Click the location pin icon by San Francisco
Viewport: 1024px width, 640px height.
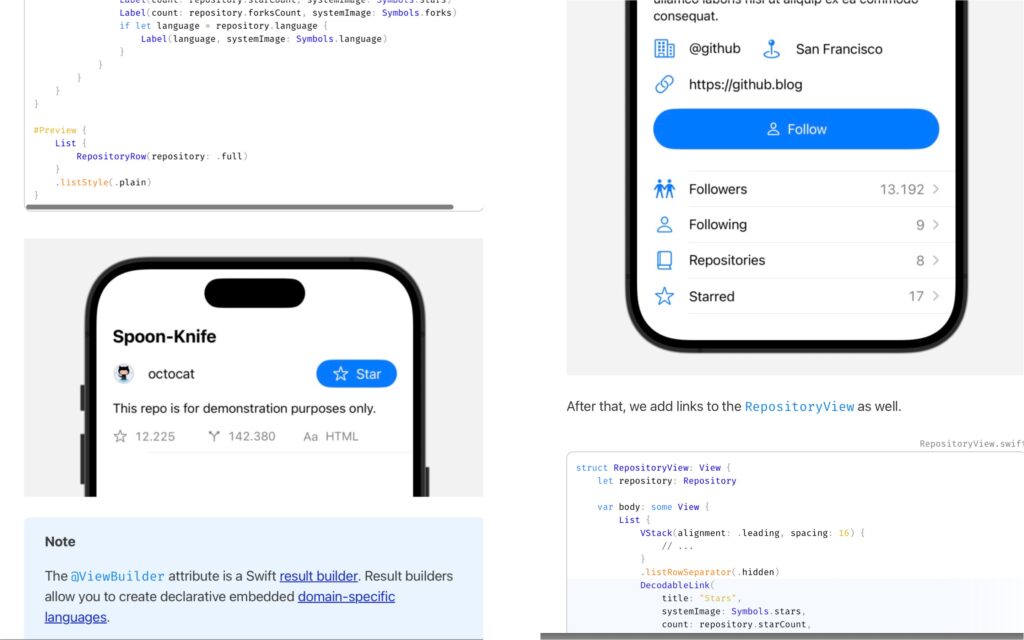point(771,49)
